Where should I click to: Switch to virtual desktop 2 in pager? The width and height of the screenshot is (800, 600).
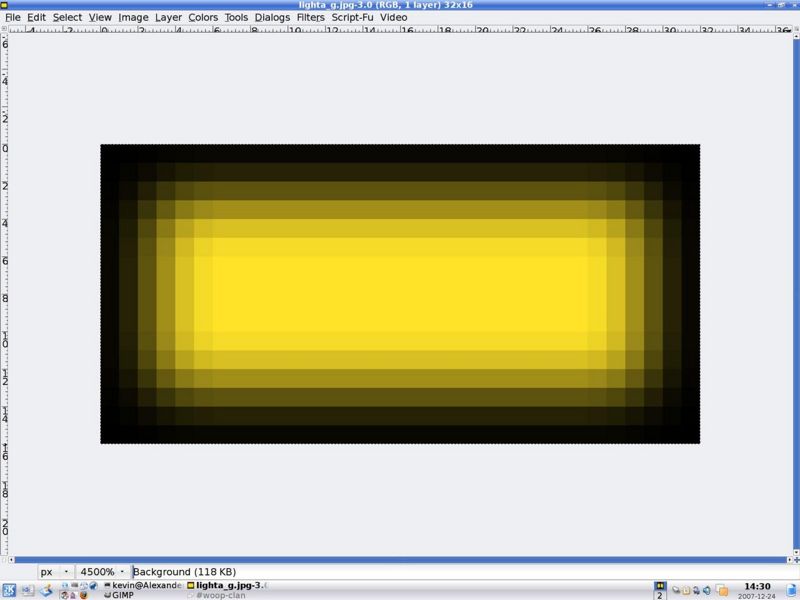(x=660, y=594)
